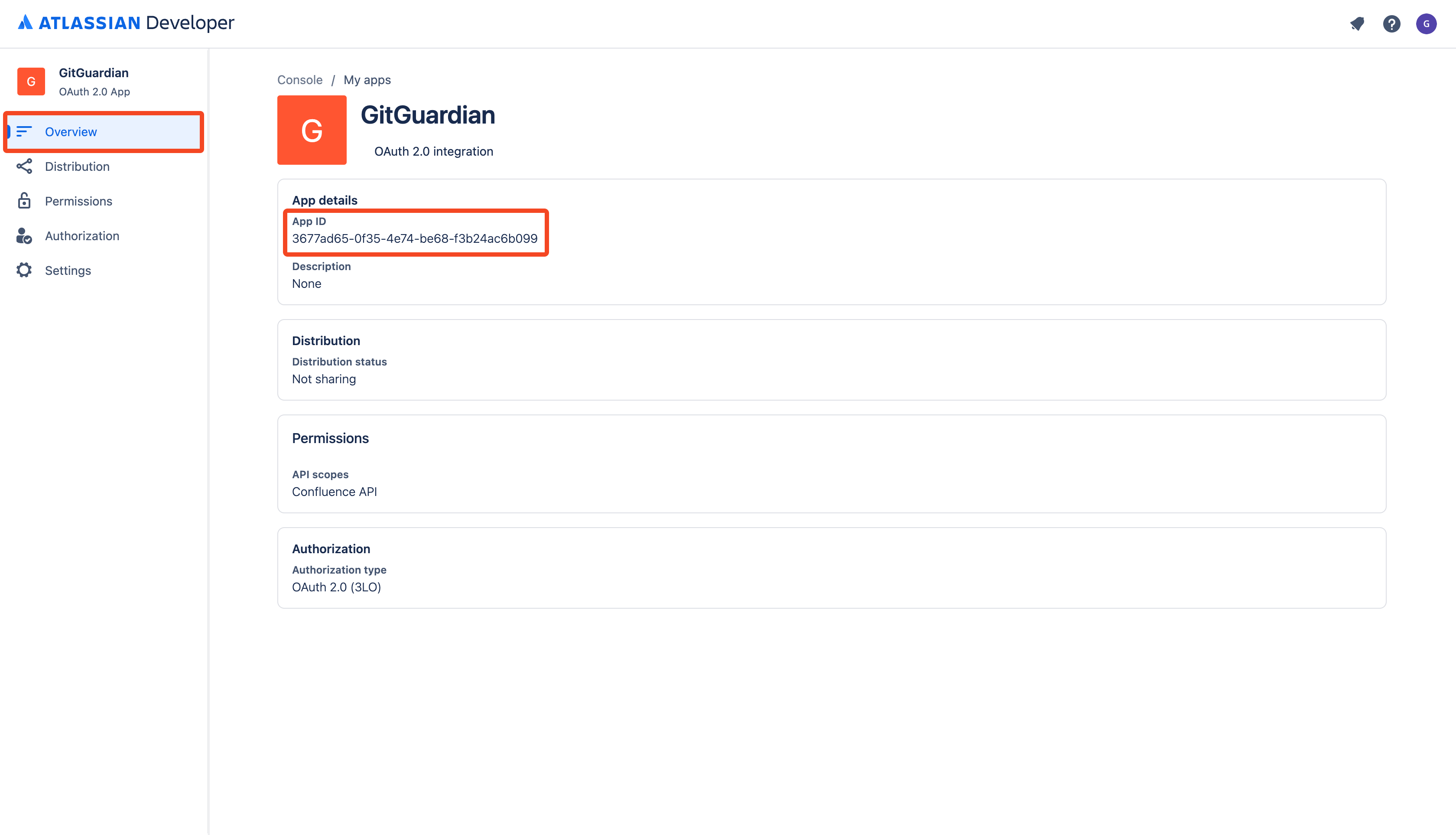Click the GitGuardian name in sidebar header
The image size is (1456, 835).
click(x=94, y=73)
